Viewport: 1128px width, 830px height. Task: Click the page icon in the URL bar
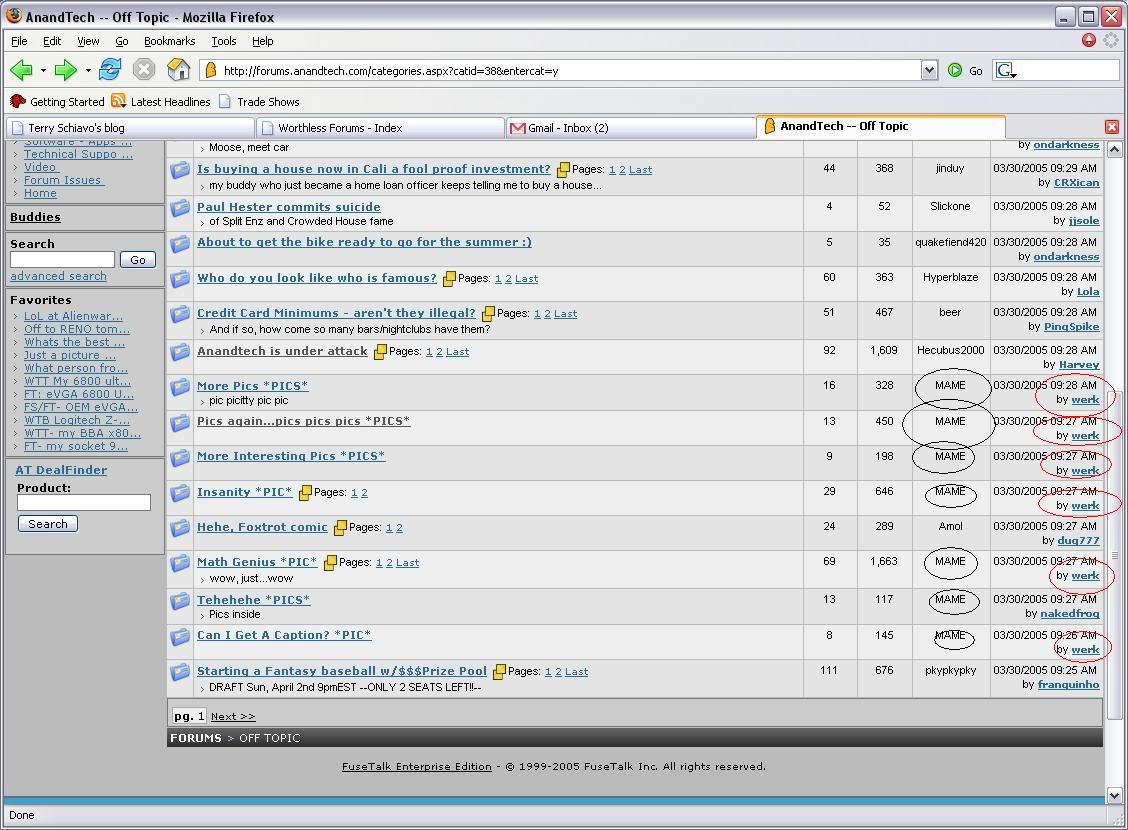(211, 70)
